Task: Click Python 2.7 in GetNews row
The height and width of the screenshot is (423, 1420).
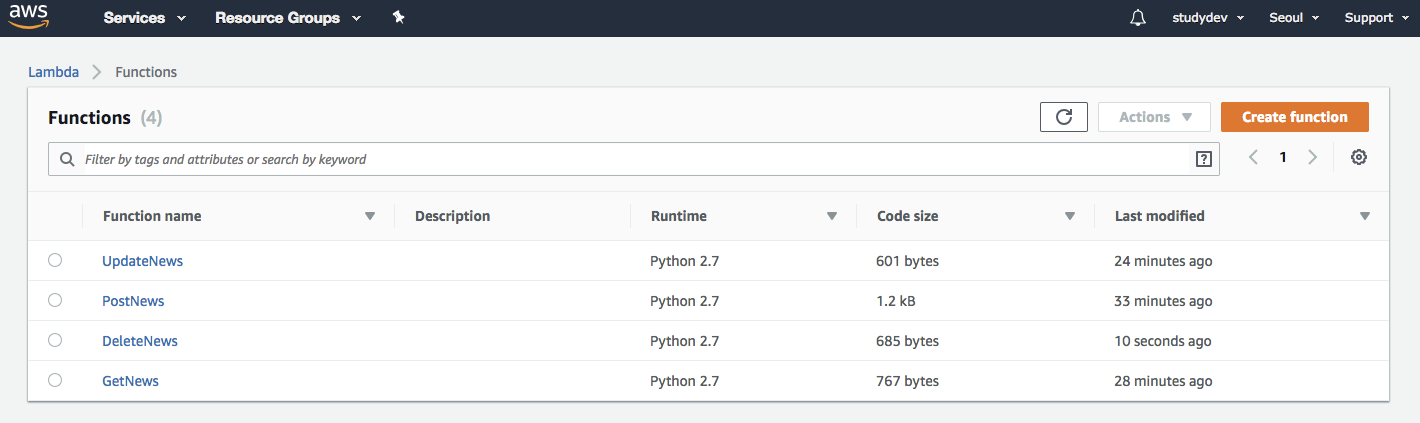Action: click(x=684, y=381)
